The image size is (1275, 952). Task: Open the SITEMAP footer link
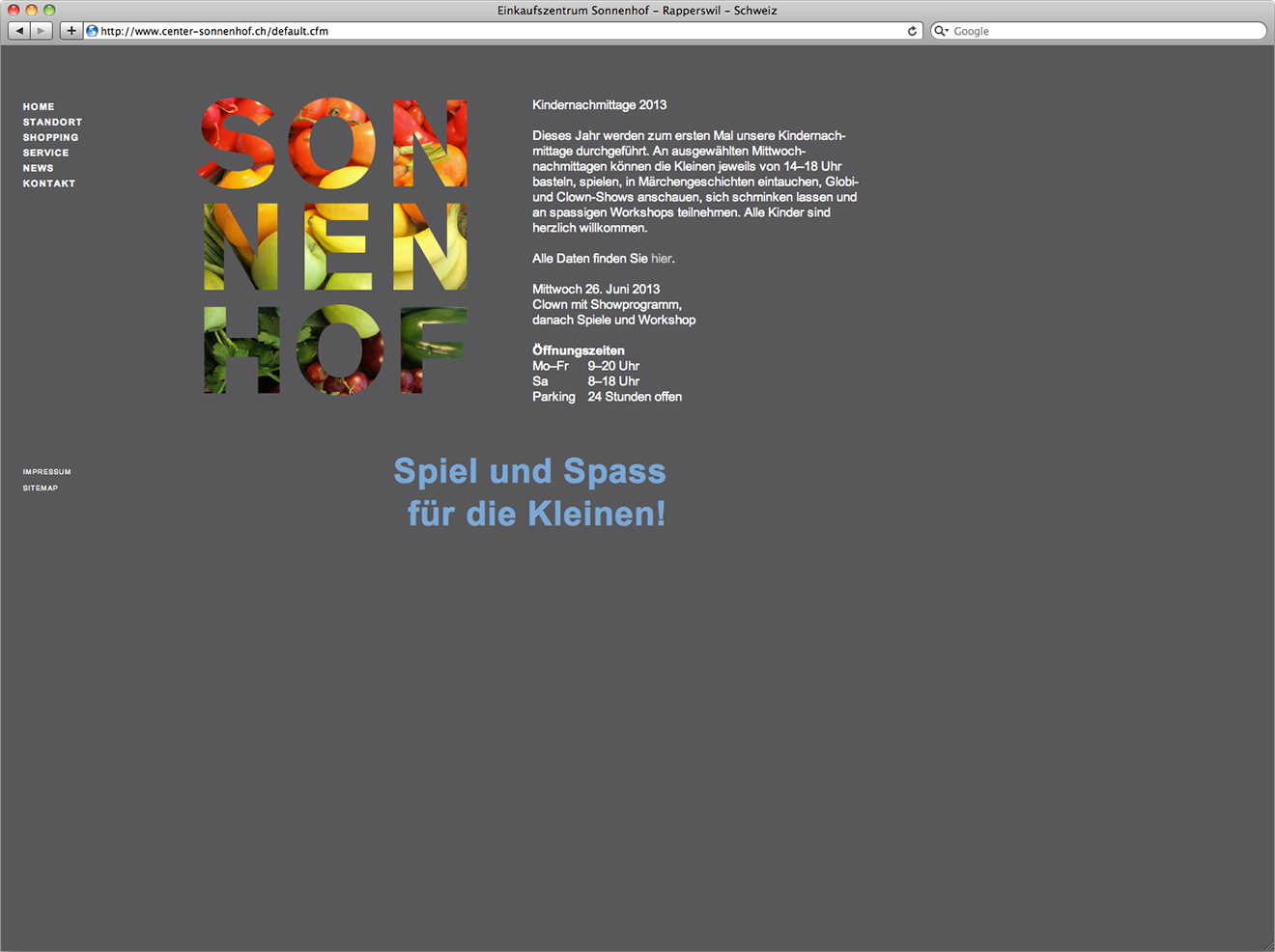tap(40, 489)
